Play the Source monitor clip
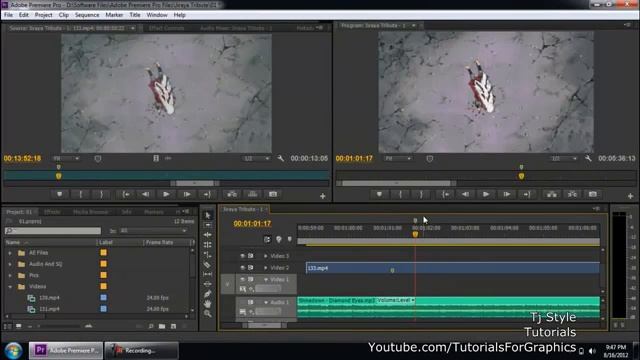Image resolution: width=640 pixels, height=360 pixels. [166, 194]
